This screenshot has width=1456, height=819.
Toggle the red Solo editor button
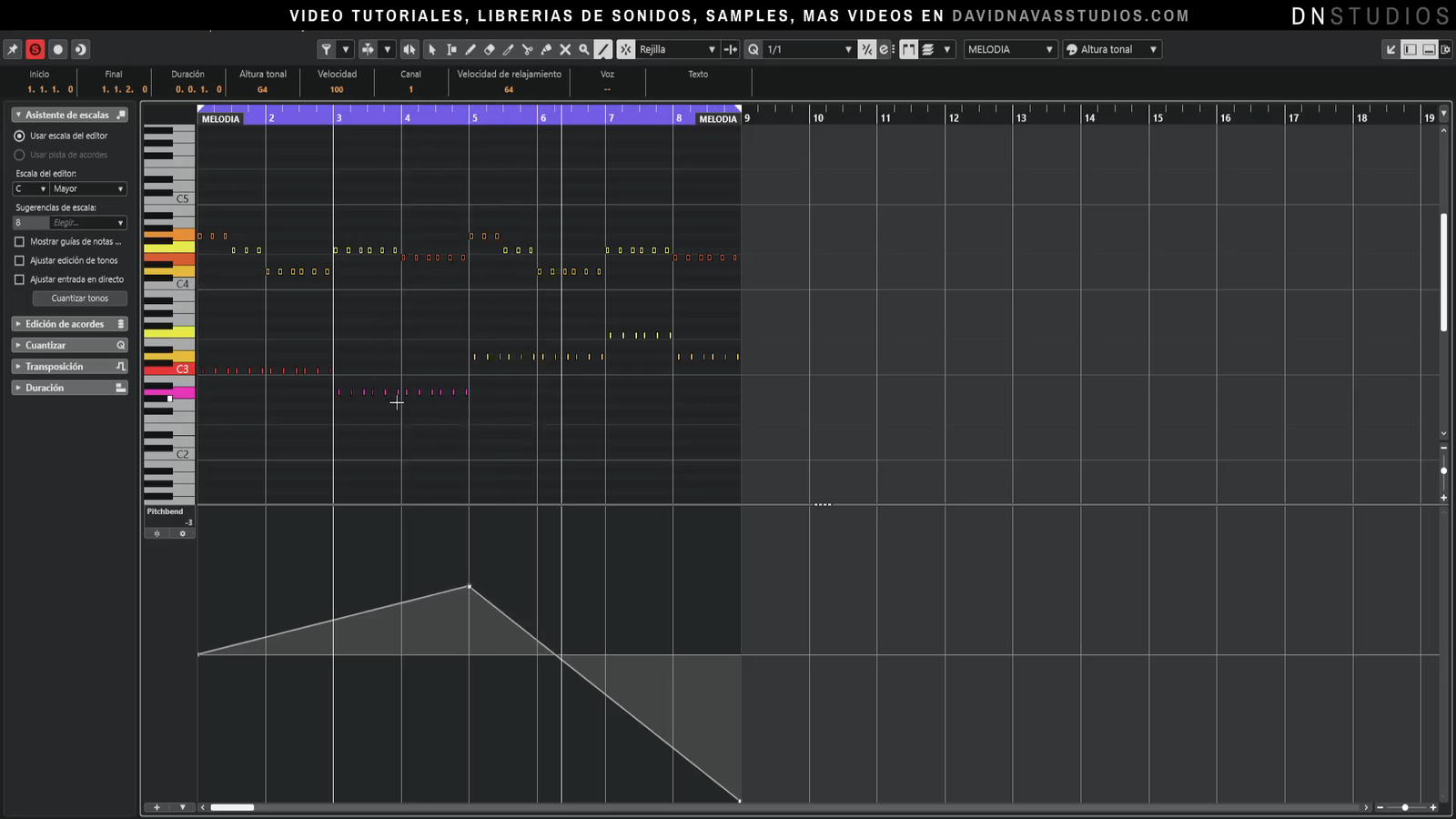point(35,49)
